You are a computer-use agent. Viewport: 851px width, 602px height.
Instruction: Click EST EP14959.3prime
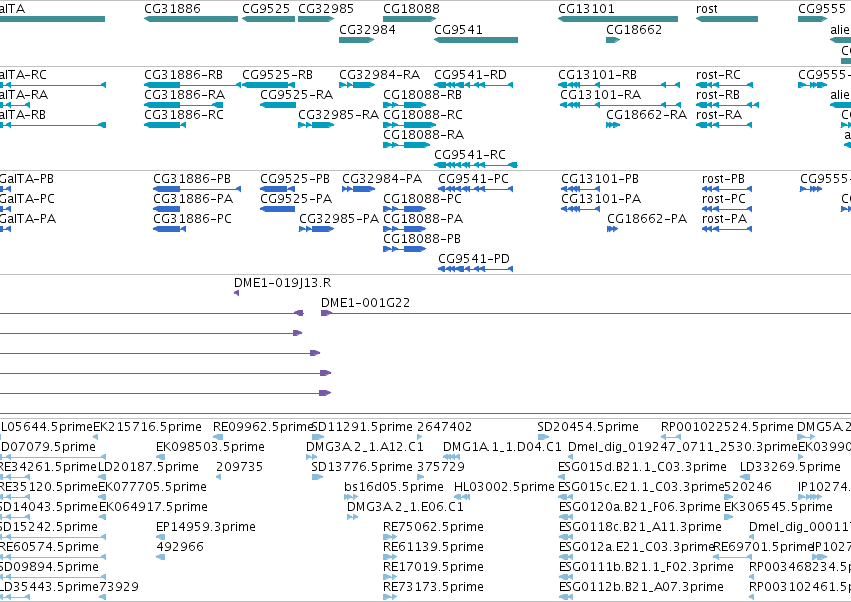160,537
